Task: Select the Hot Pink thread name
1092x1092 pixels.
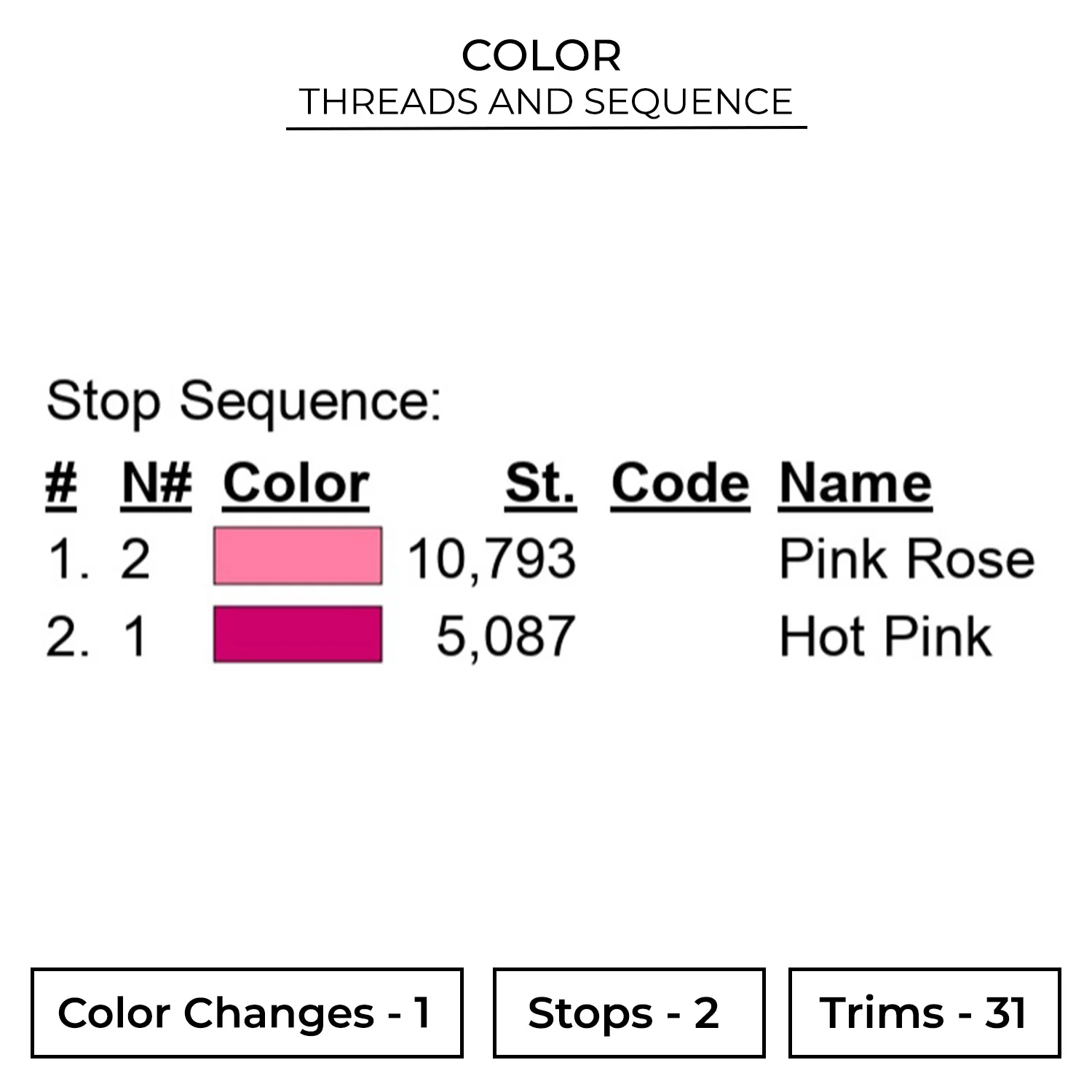Action: tap(885, 637)
